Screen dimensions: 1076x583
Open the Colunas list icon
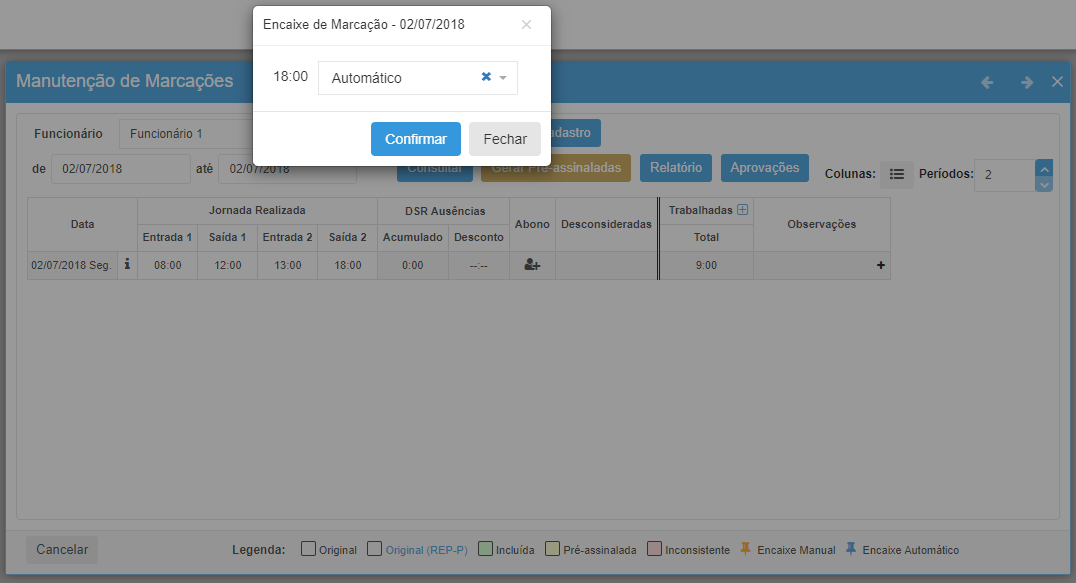point(897,174)
